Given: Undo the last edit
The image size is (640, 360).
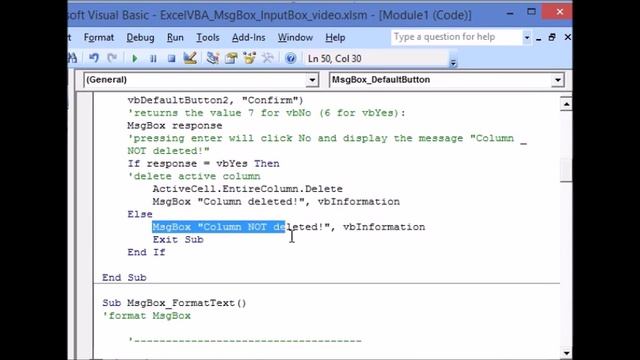Looking at the screenshot, I should (94, 58).
